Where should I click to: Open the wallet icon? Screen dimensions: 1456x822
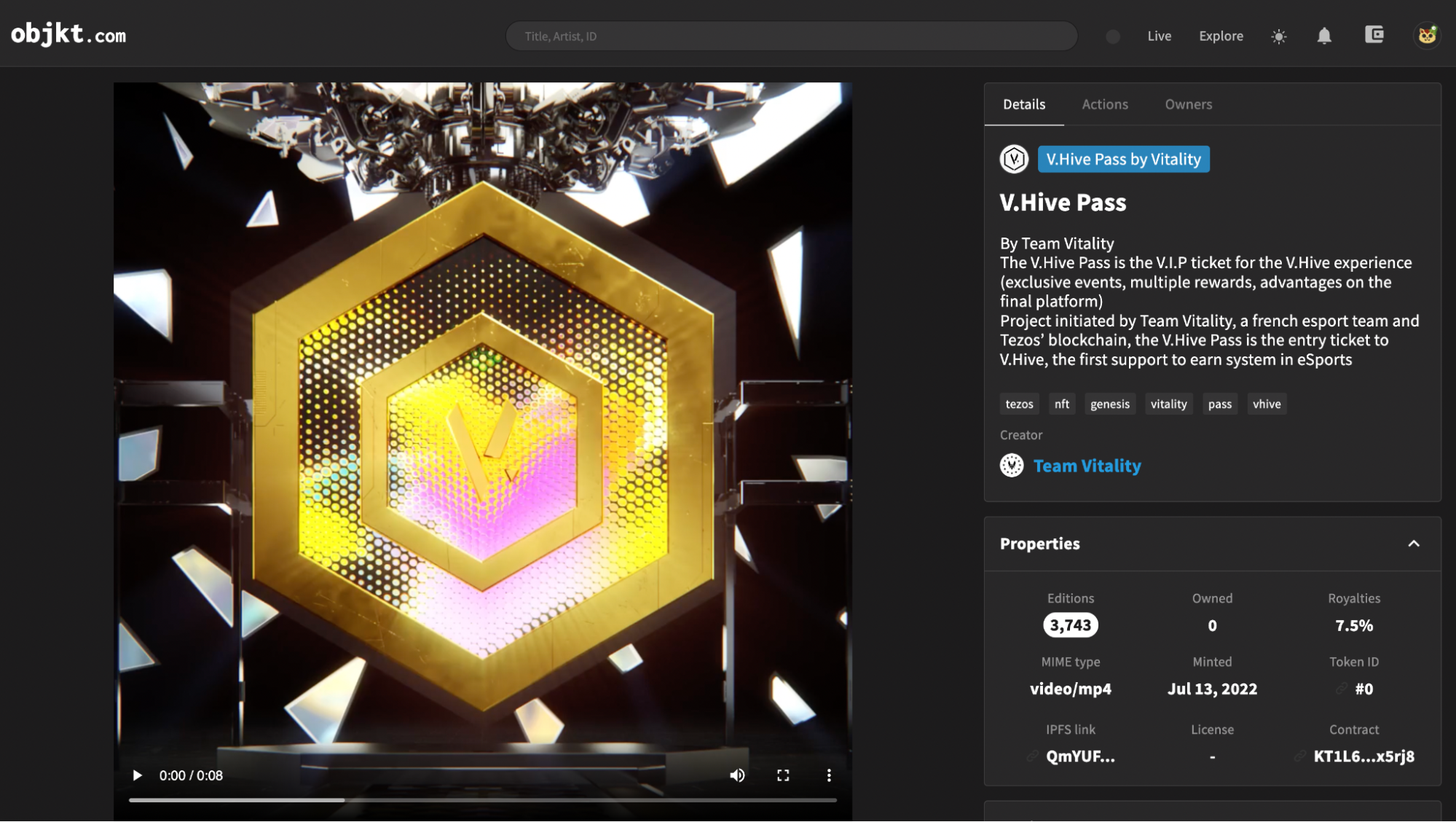(x=1374, y=35)
